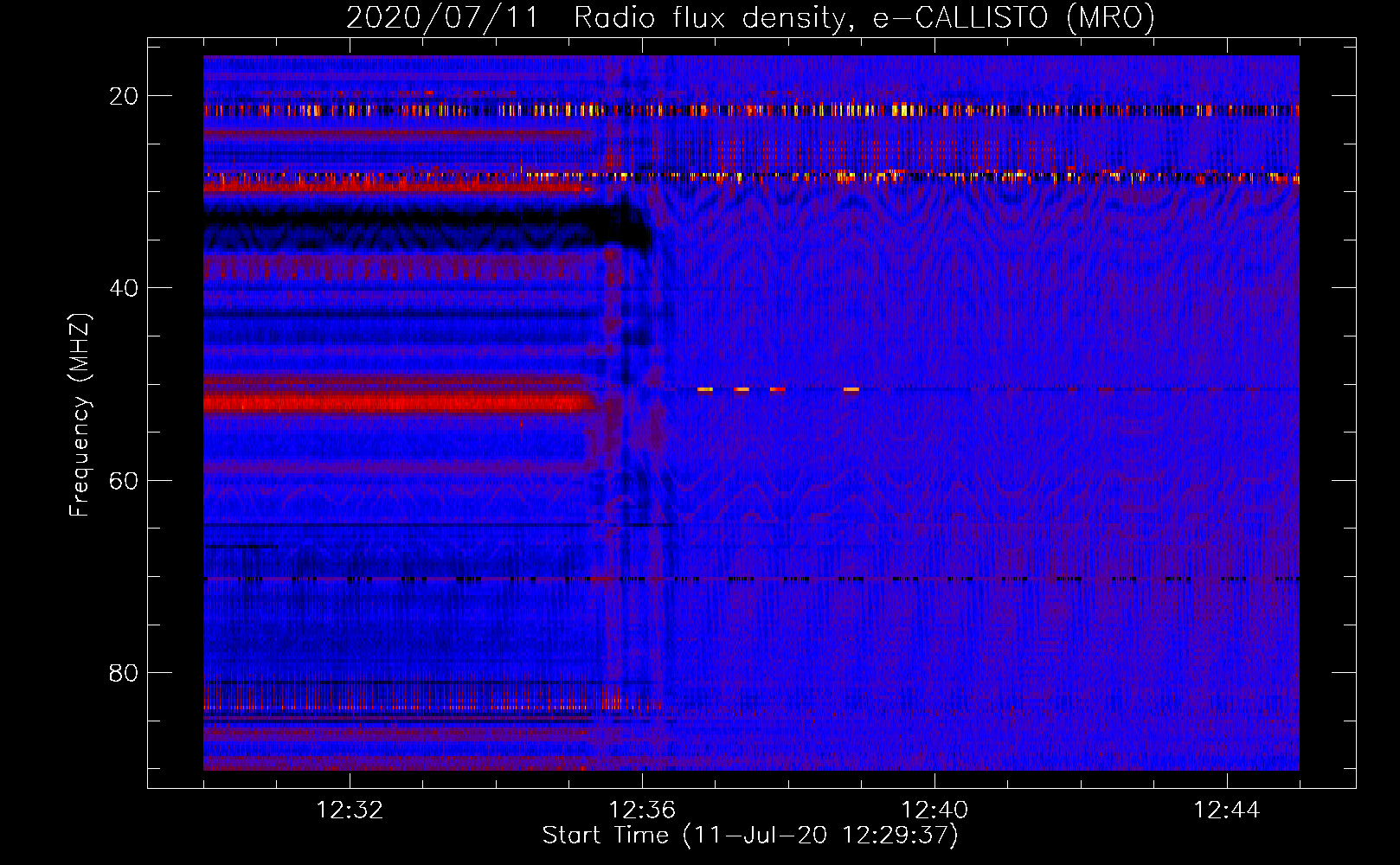
Task: Click the 20 MHz frequency tick label
Action: point(124,96)
